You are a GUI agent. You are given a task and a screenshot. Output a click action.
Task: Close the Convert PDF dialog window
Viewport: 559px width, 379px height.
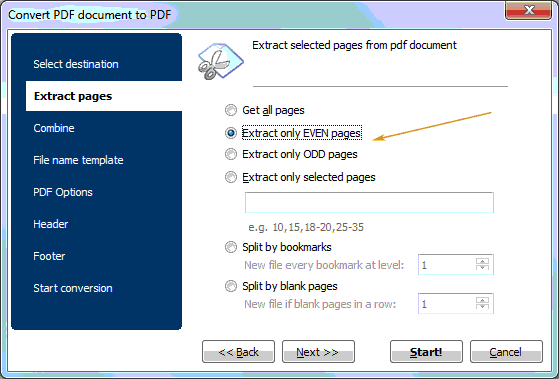pyautogui.click(x=529, y=10)
